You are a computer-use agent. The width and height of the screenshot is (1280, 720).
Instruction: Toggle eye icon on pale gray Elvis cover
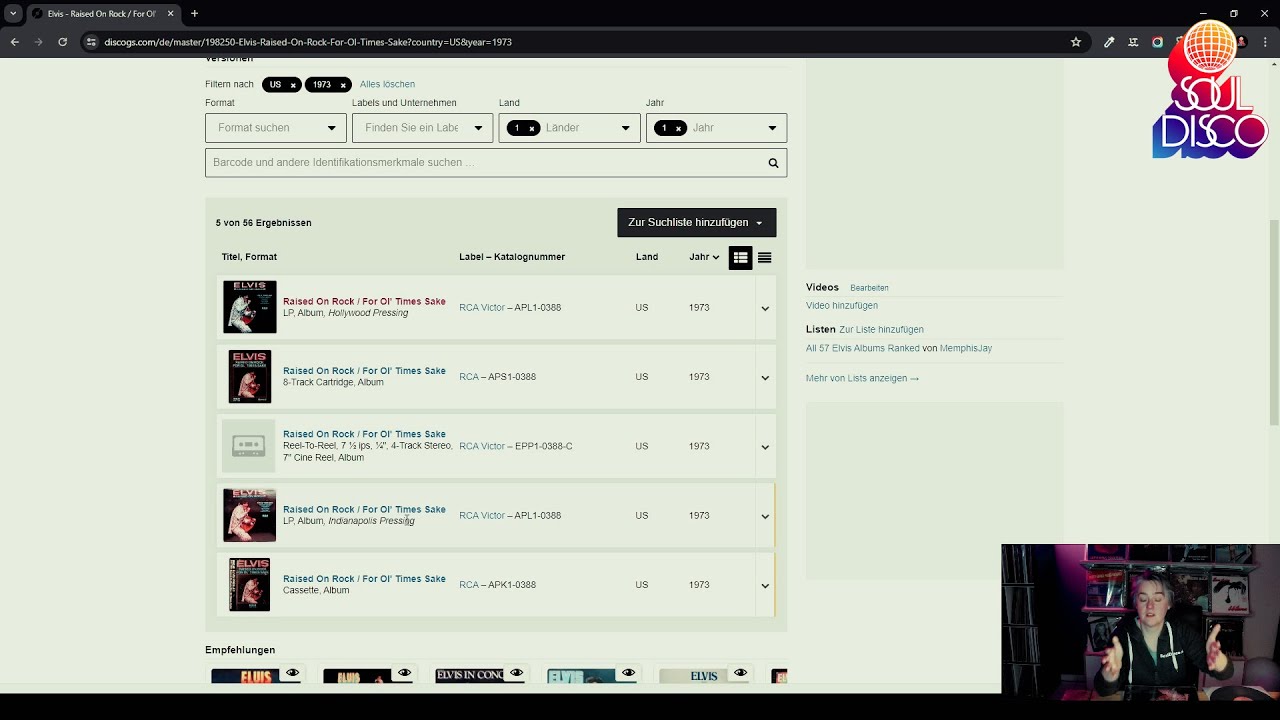[740, 673]
